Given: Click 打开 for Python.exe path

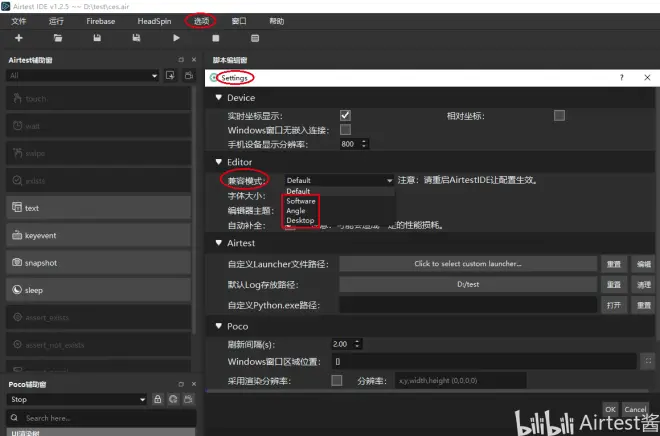Looking at the screenshot, I should [614, 305].
